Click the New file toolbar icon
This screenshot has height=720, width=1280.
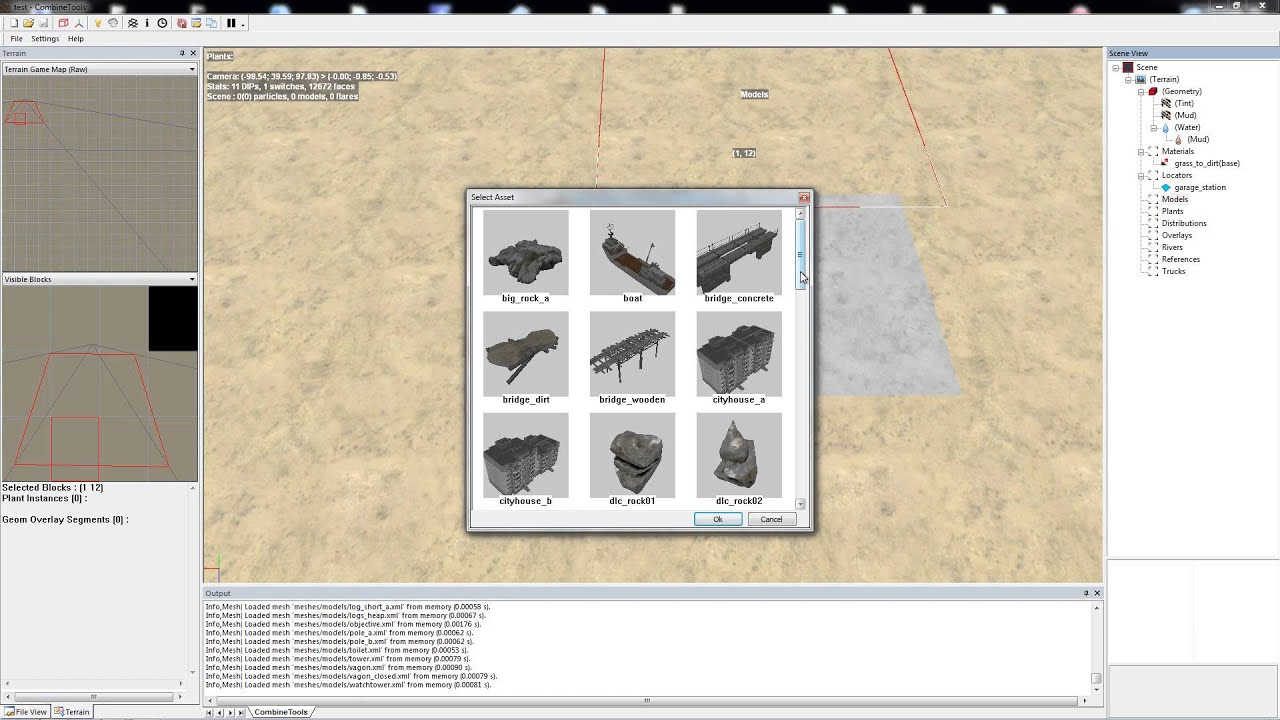point(14,23)
